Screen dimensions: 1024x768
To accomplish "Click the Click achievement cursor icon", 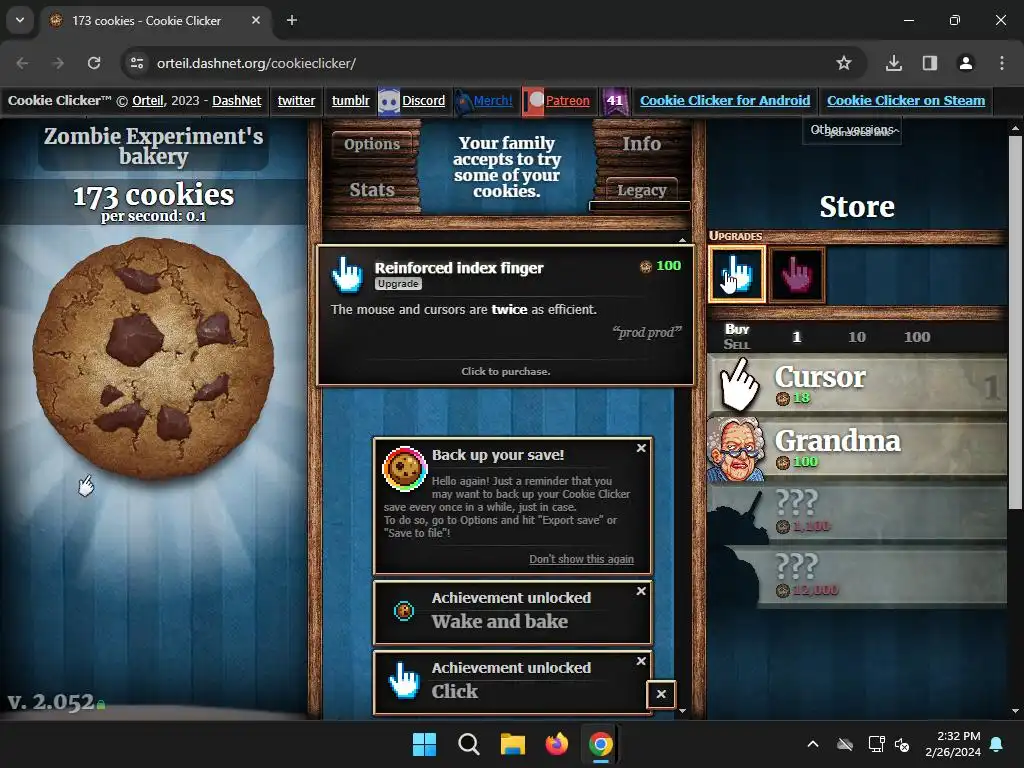I will click(404, 680).
